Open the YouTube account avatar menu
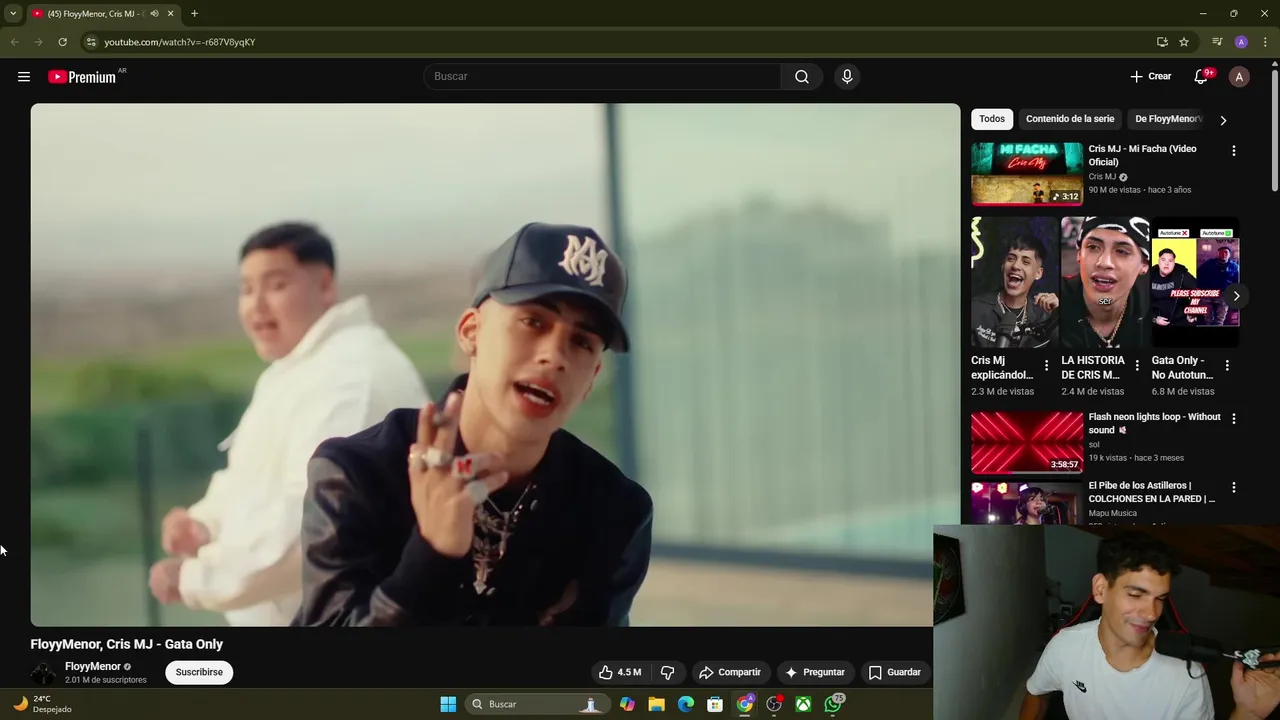 coord(1239,77)
